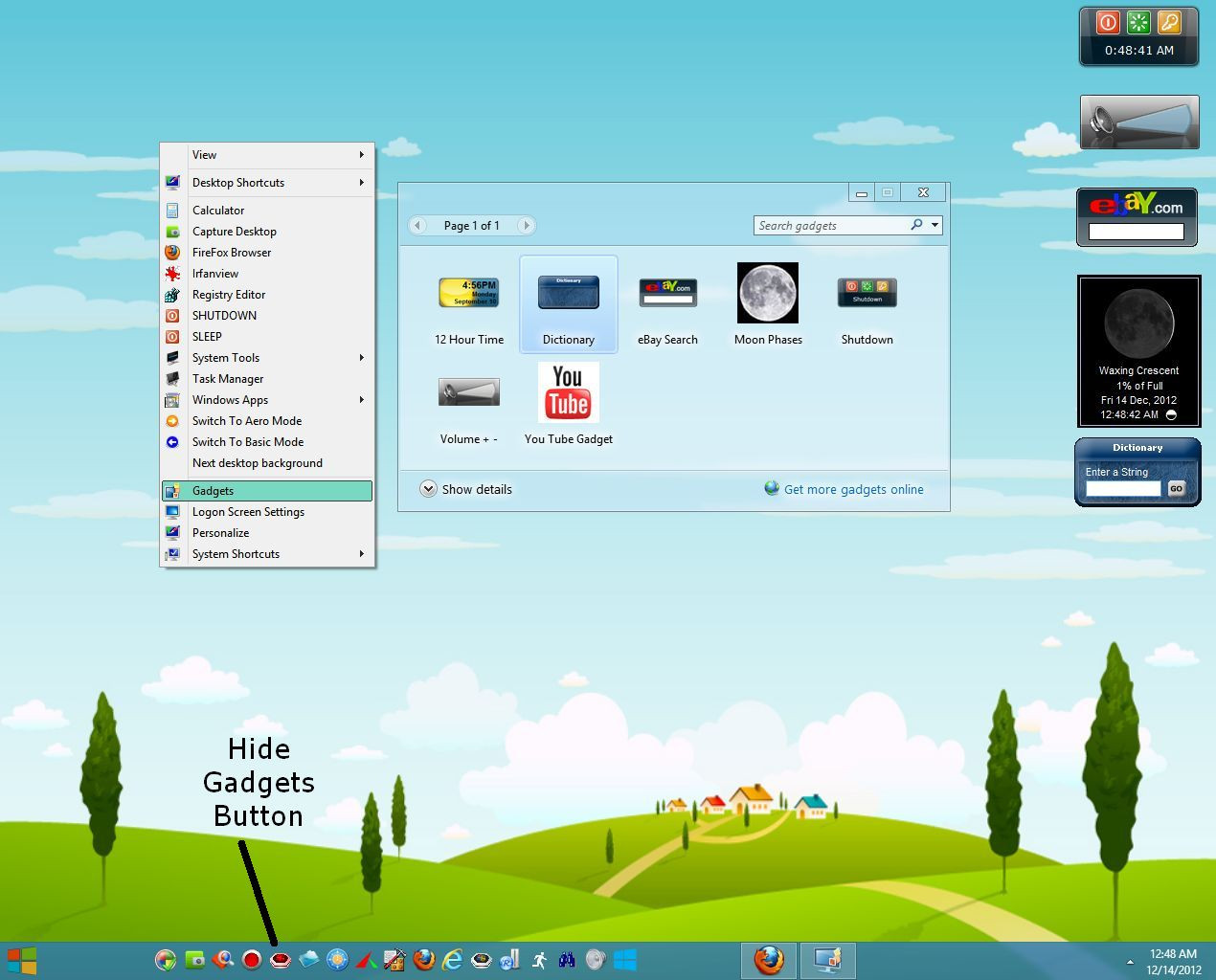Click Get more gadgets online link
Screen dimensions: 1216x980
point(853,489)
